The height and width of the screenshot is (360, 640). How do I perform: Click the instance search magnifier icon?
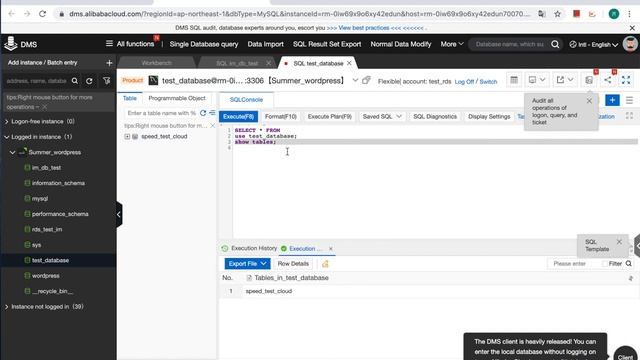coord(75,81)
